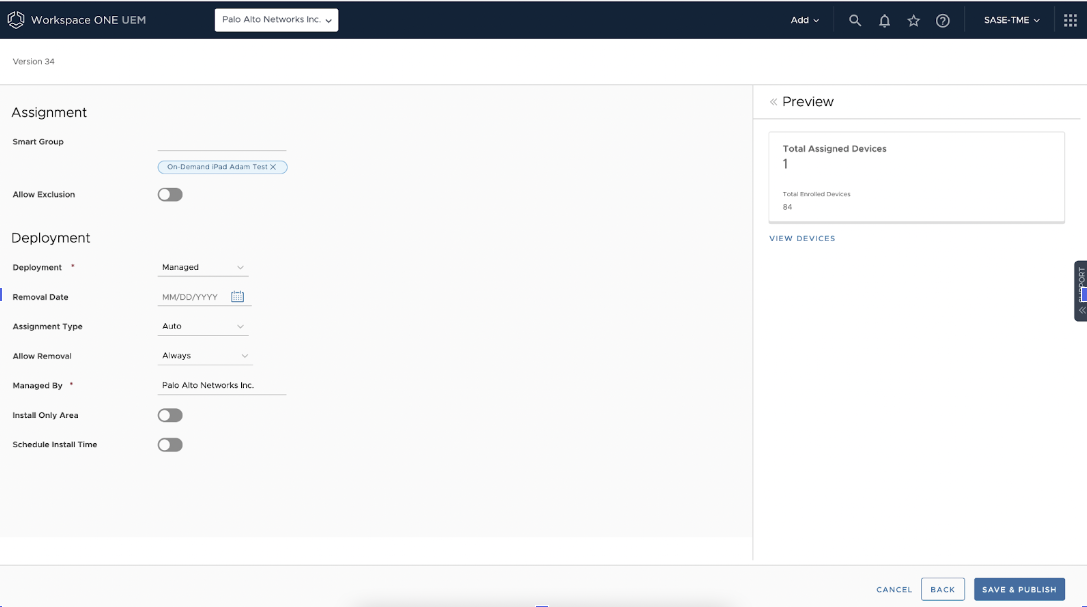Enable Schedule Install Time
Image resolution: width=1087 pixels, height=607 pixels.
(x=170, y=445)
